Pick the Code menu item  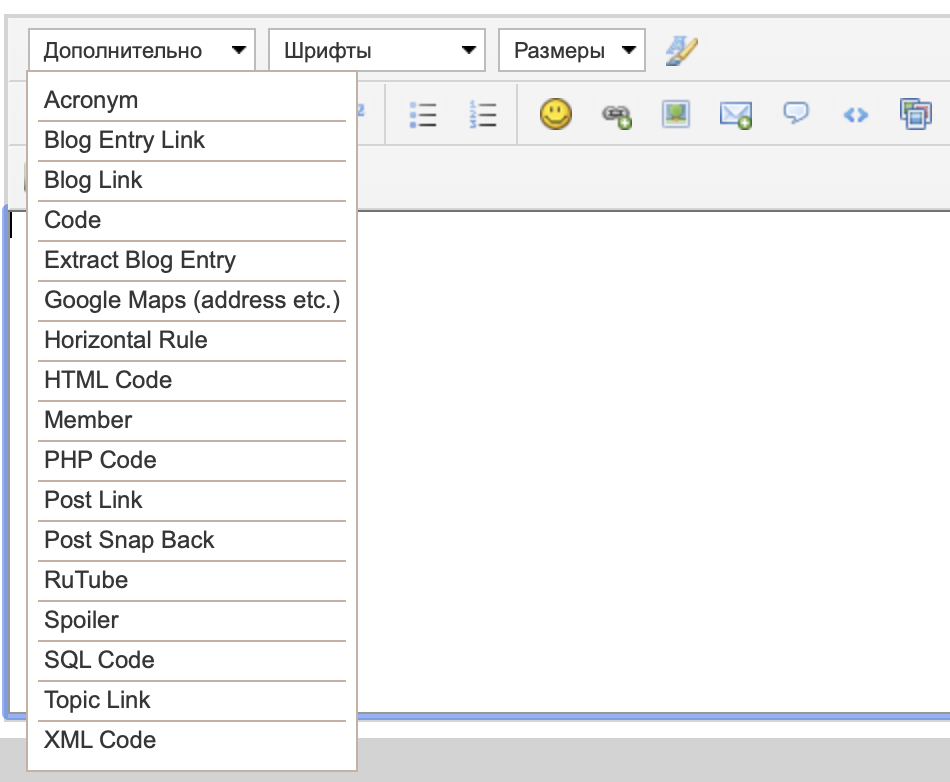pos(191,220)
